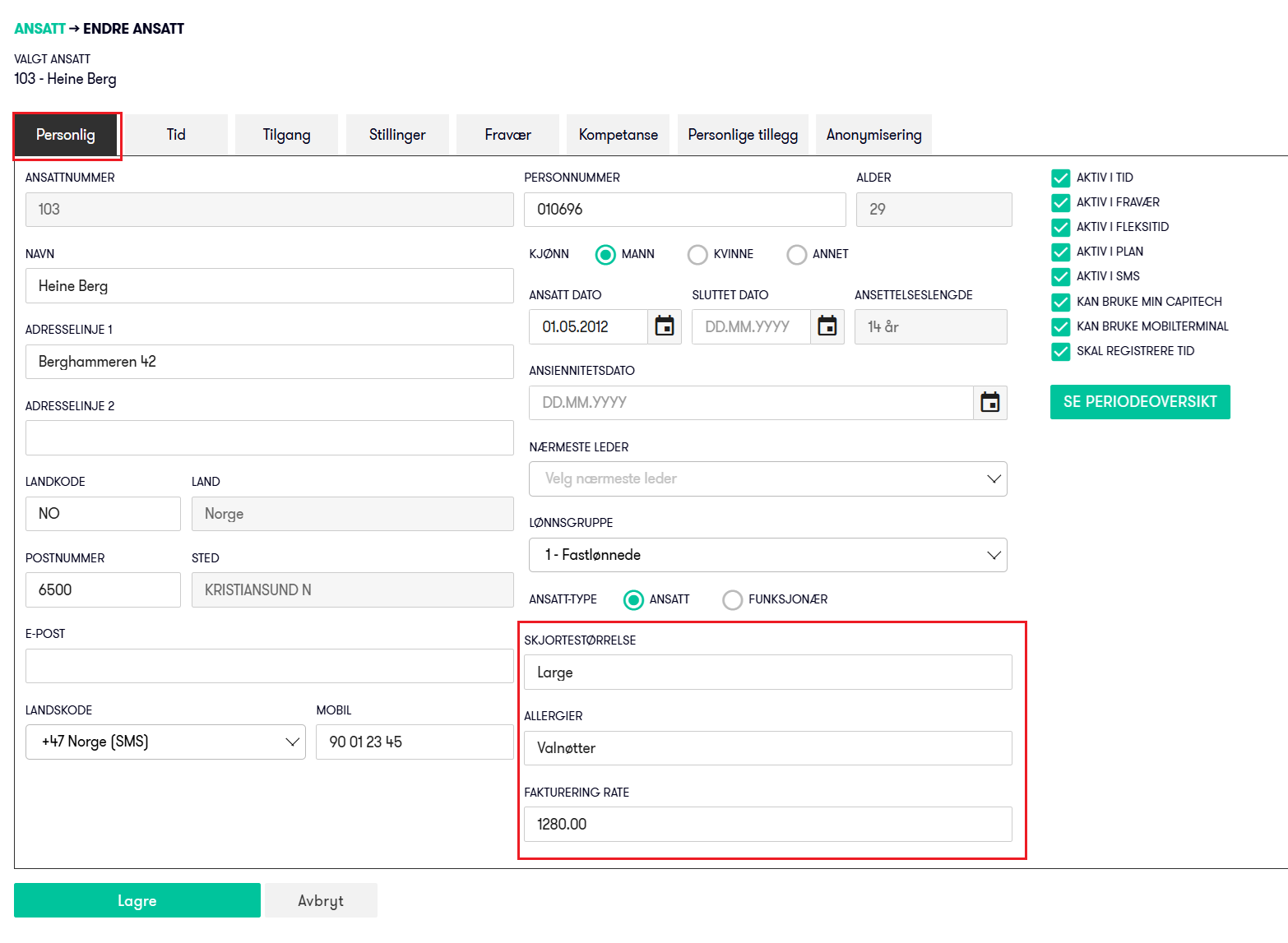Click the read-only Alder field
The image size is (1288, 943).
tap(934, 210)
